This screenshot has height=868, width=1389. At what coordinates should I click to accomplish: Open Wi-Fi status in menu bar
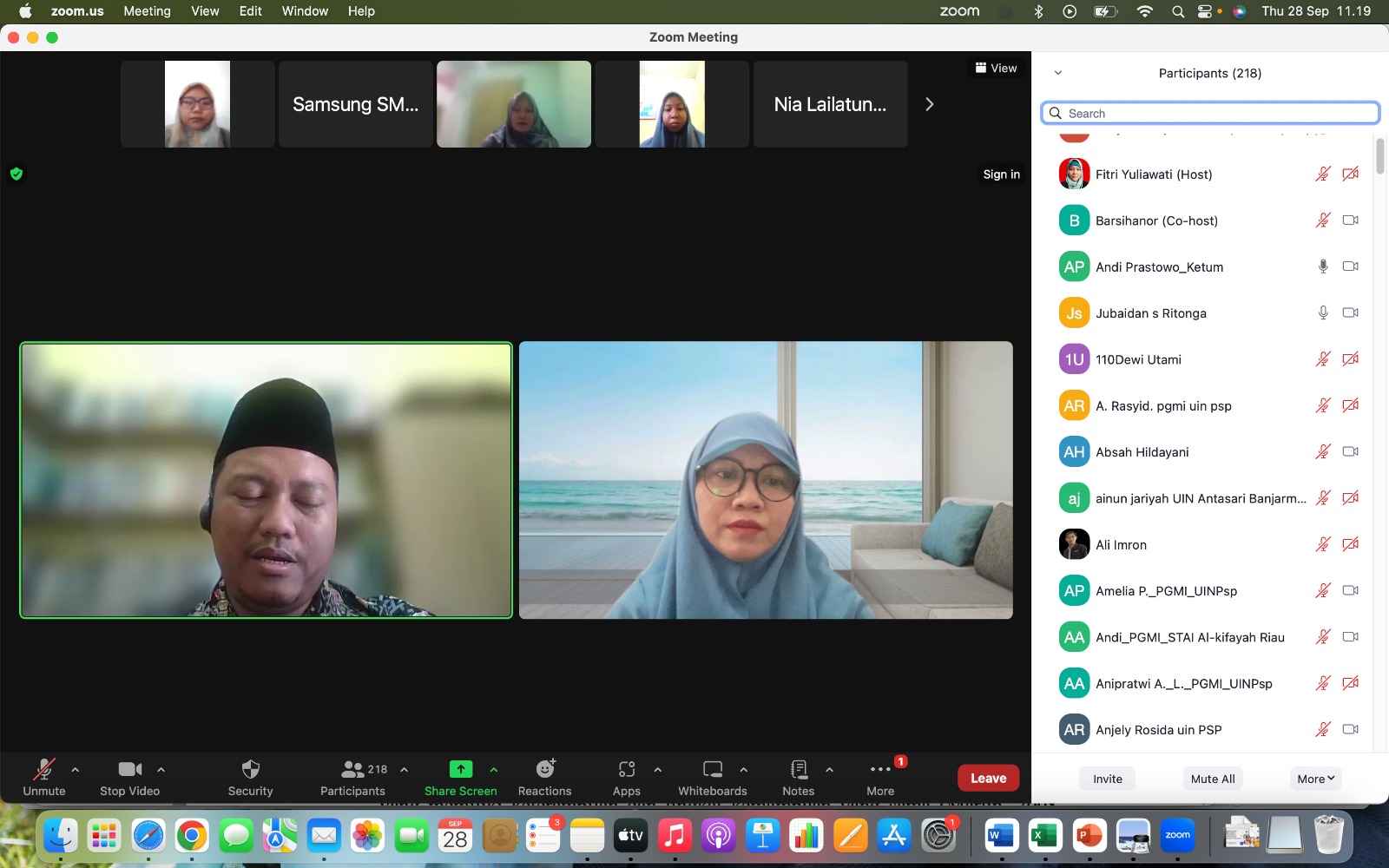point(1145,11)
